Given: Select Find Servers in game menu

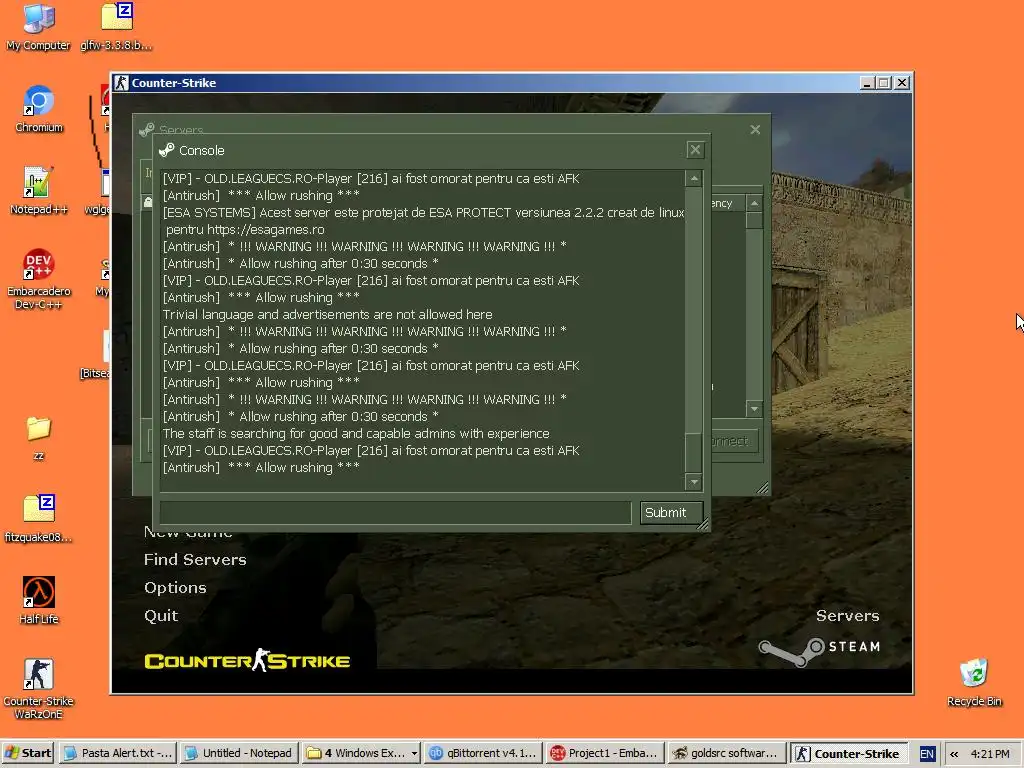Looking at the screenshot, I should 195,560.
